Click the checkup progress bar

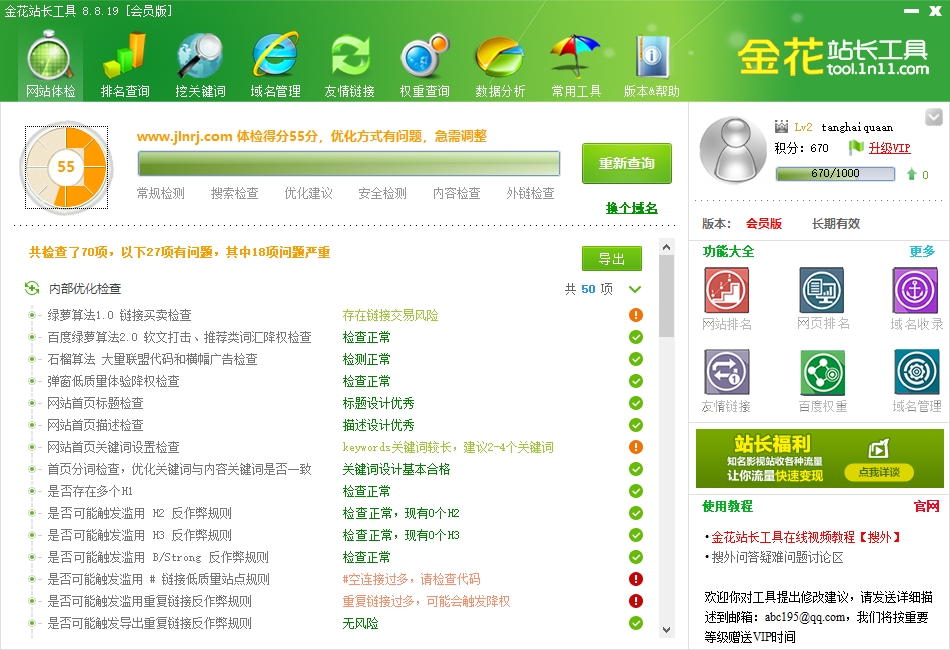(348, 164)
